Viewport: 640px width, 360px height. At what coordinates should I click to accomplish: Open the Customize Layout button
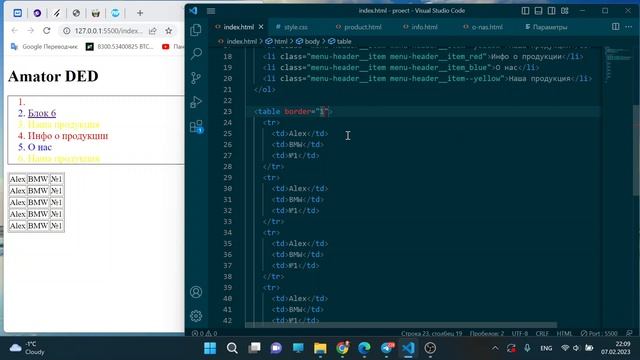[564, 11]
